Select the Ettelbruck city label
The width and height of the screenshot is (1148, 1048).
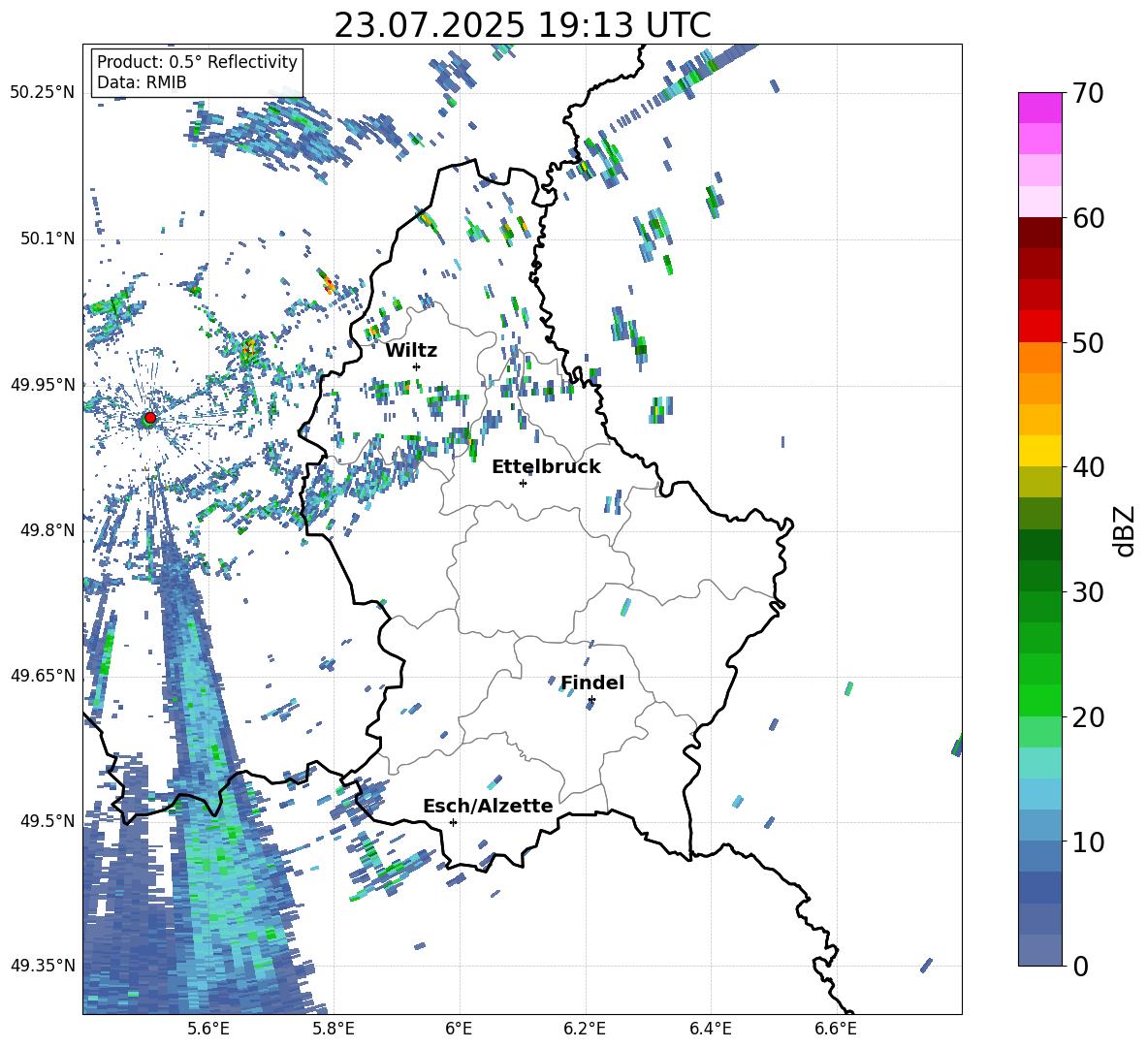546,467
